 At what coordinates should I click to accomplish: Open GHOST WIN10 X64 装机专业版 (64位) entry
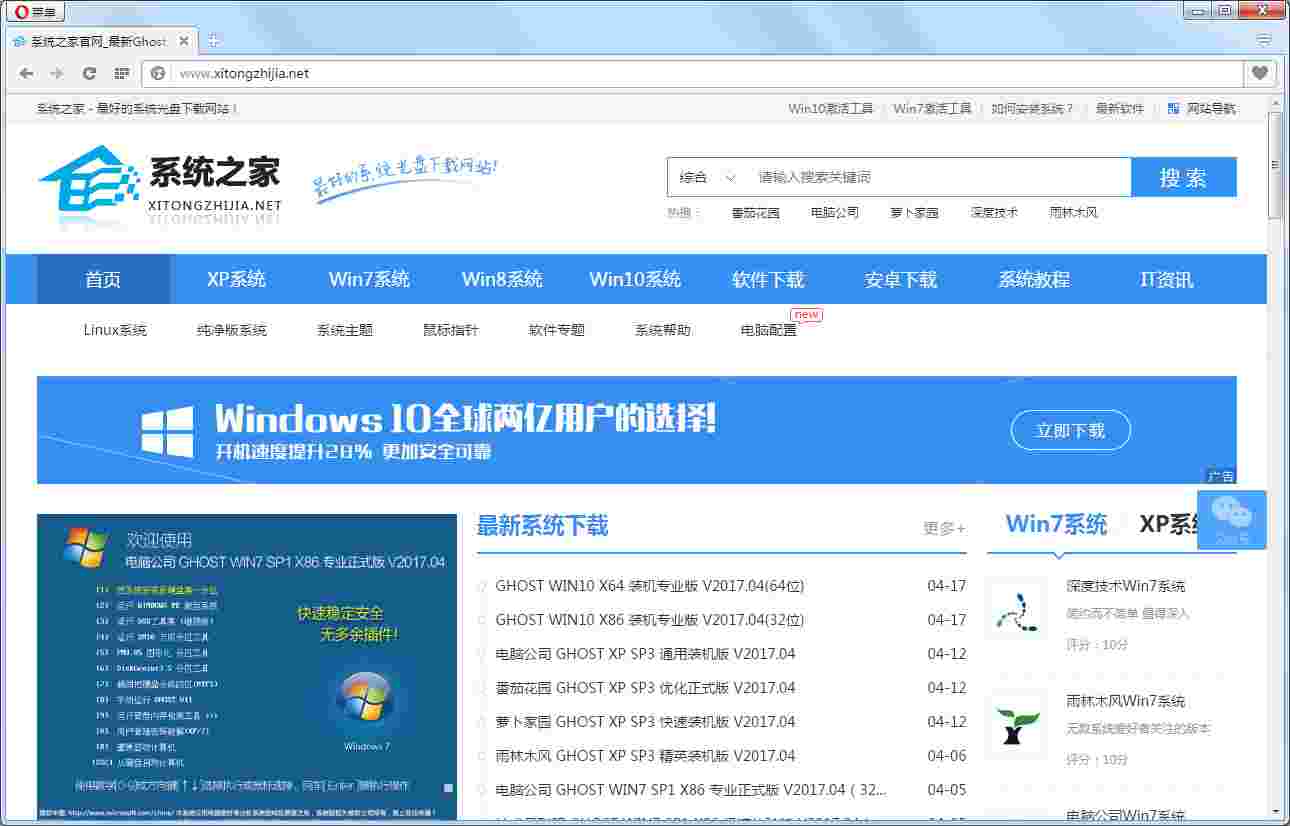(x=650, y=586)
